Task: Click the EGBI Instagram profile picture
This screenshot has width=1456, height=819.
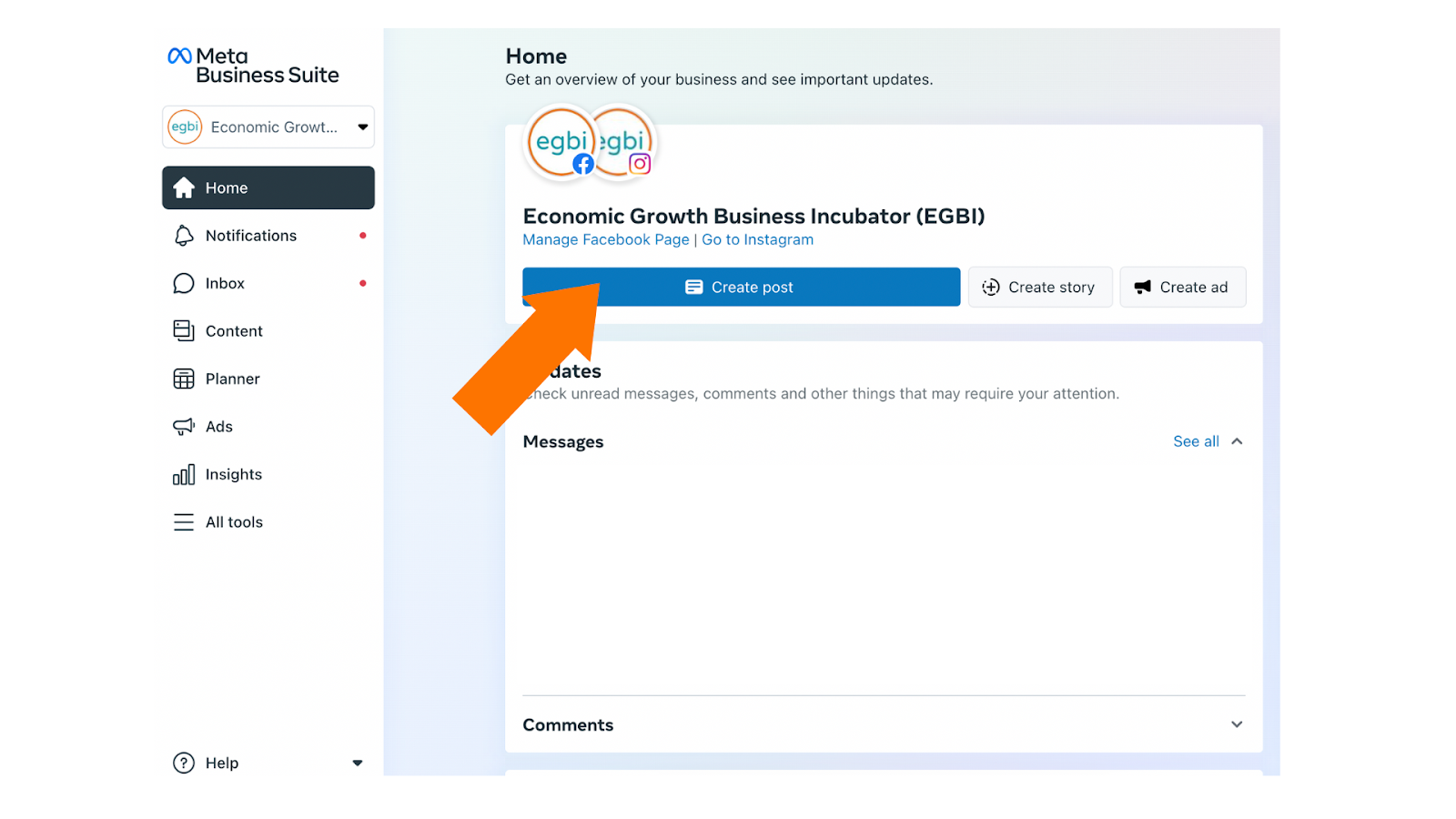Action: 624,142
